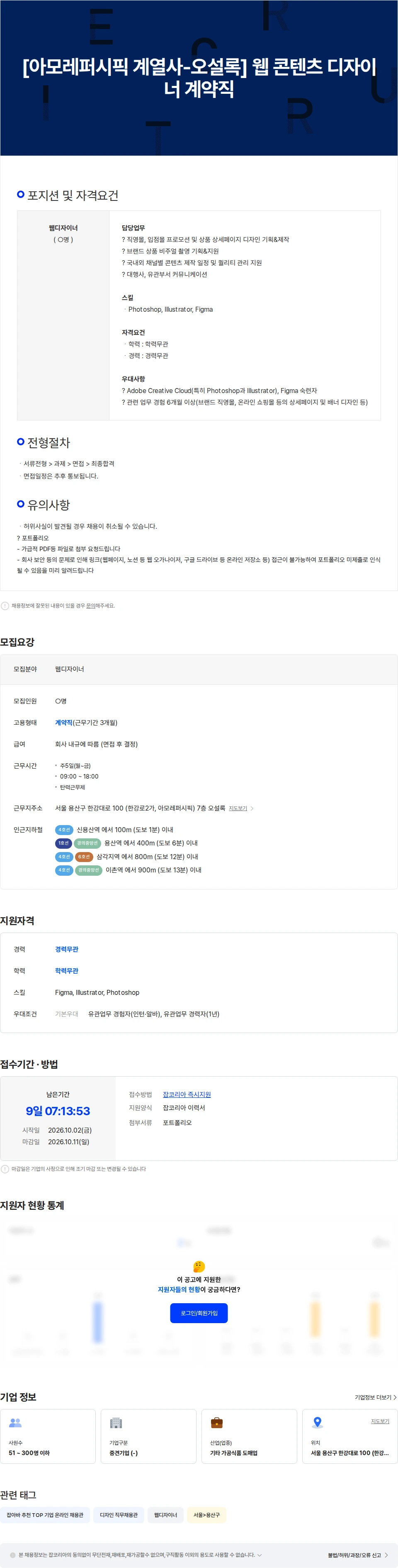This screenshot has width=398, height=1568.
Task: Click the job title banner heading
Action: 199,77
